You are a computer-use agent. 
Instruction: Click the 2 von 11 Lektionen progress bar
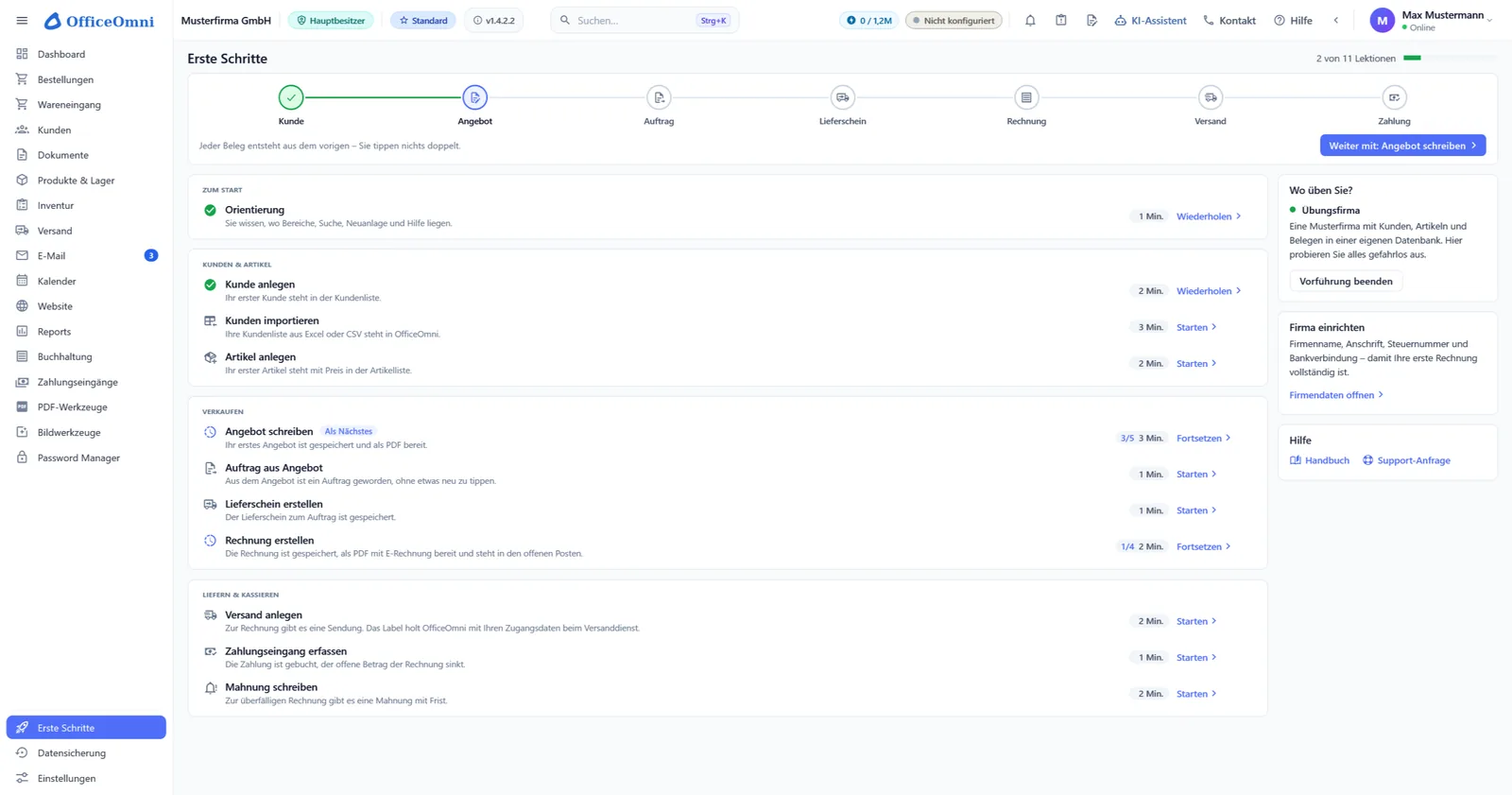click(1450, 58)
